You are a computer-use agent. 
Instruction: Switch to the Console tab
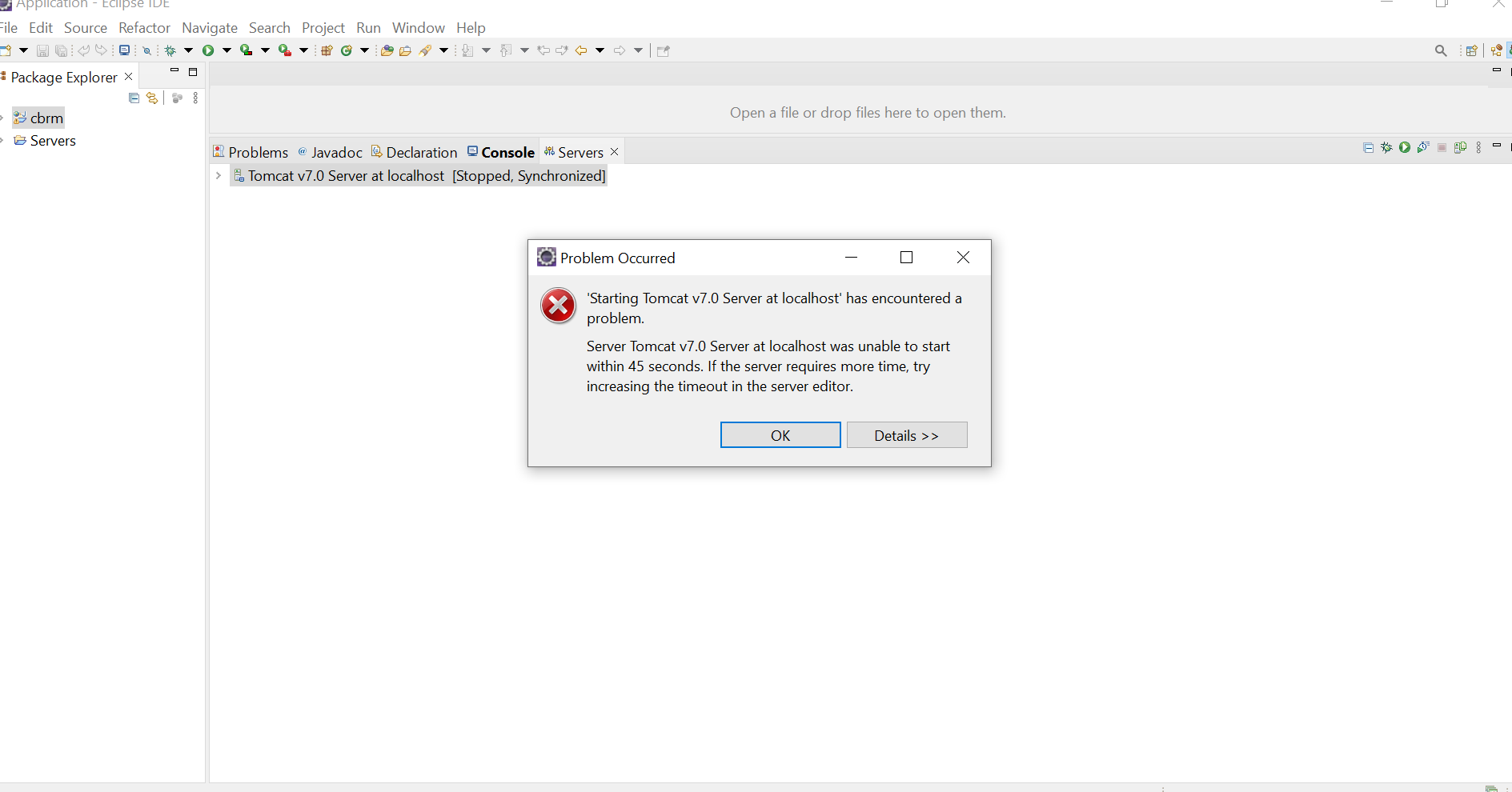pyautogui.click(x=501, y=152)
